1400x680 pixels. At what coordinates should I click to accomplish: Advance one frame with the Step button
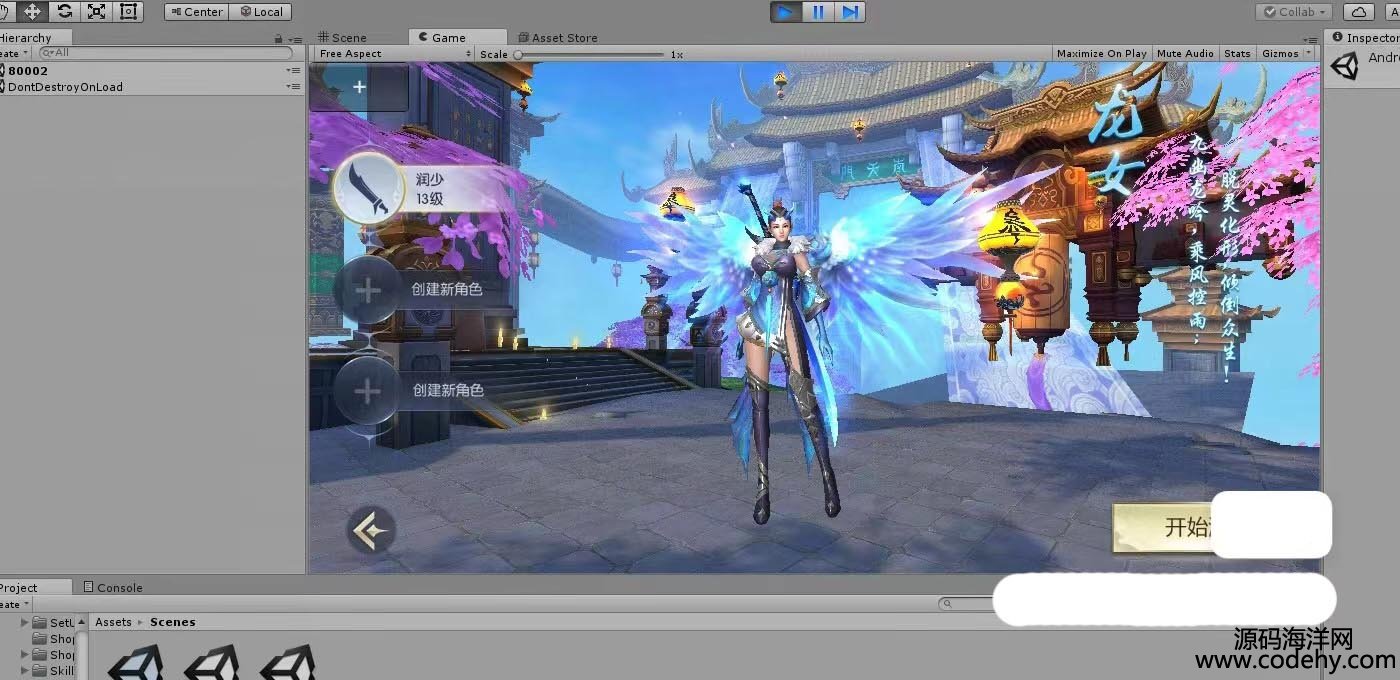click(850, 12)
